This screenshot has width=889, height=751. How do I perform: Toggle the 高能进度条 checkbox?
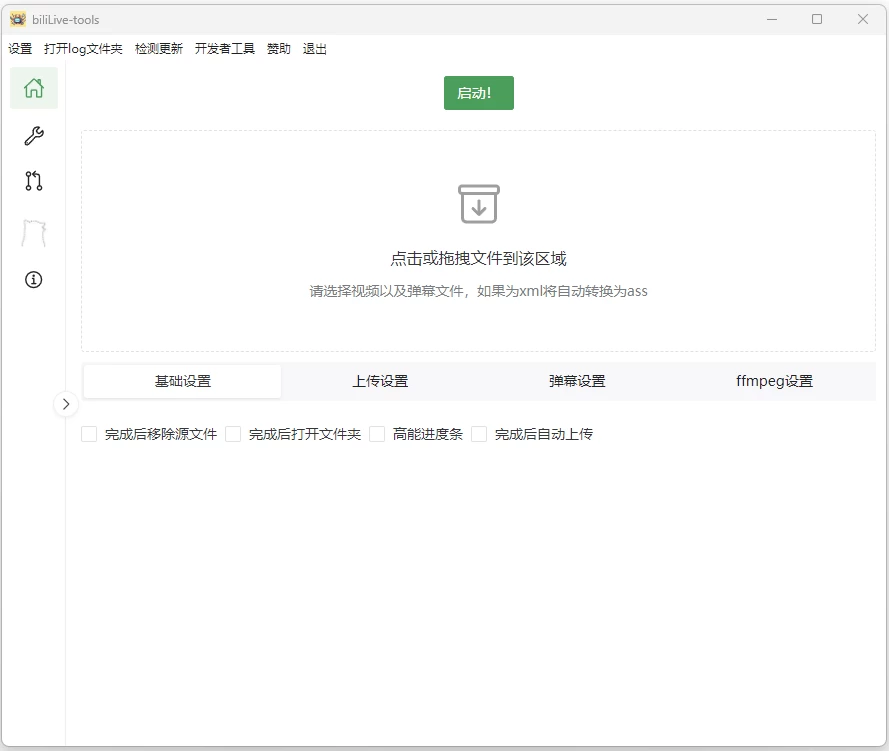(x=377, y=434)
